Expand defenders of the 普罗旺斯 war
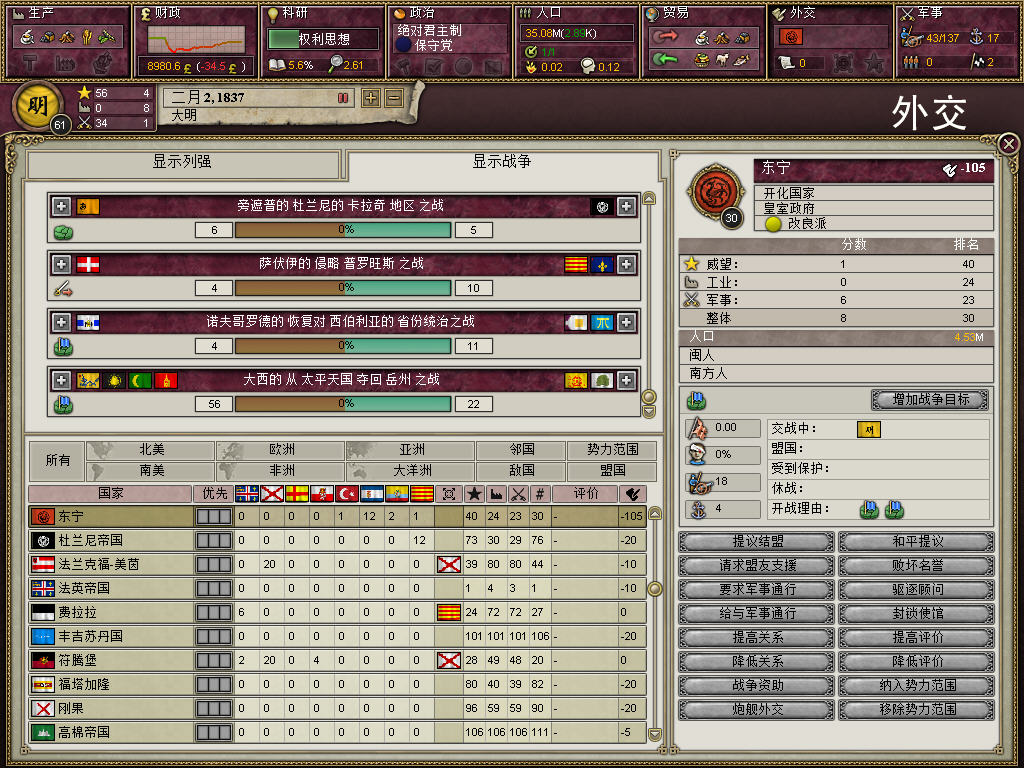The image size is (1024, 768). click(x=626, y=264)
